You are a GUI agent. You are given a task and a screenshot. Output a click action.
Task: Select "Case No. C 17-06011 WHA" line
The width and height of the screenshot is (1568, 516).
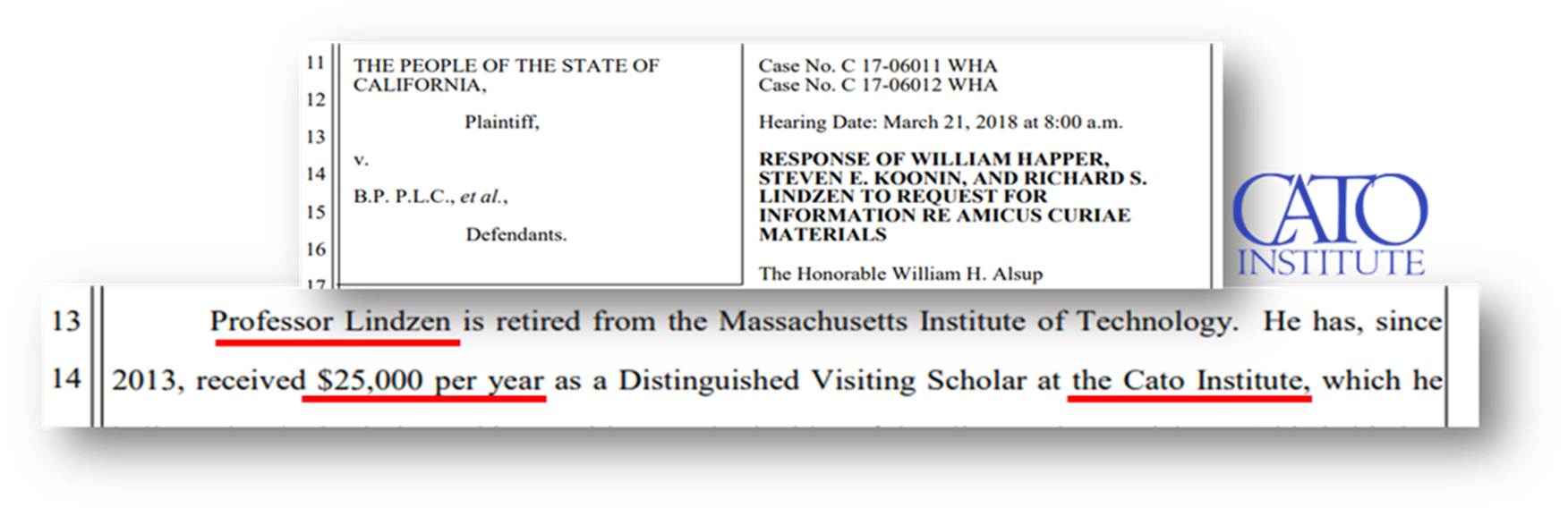pos(877,65)
